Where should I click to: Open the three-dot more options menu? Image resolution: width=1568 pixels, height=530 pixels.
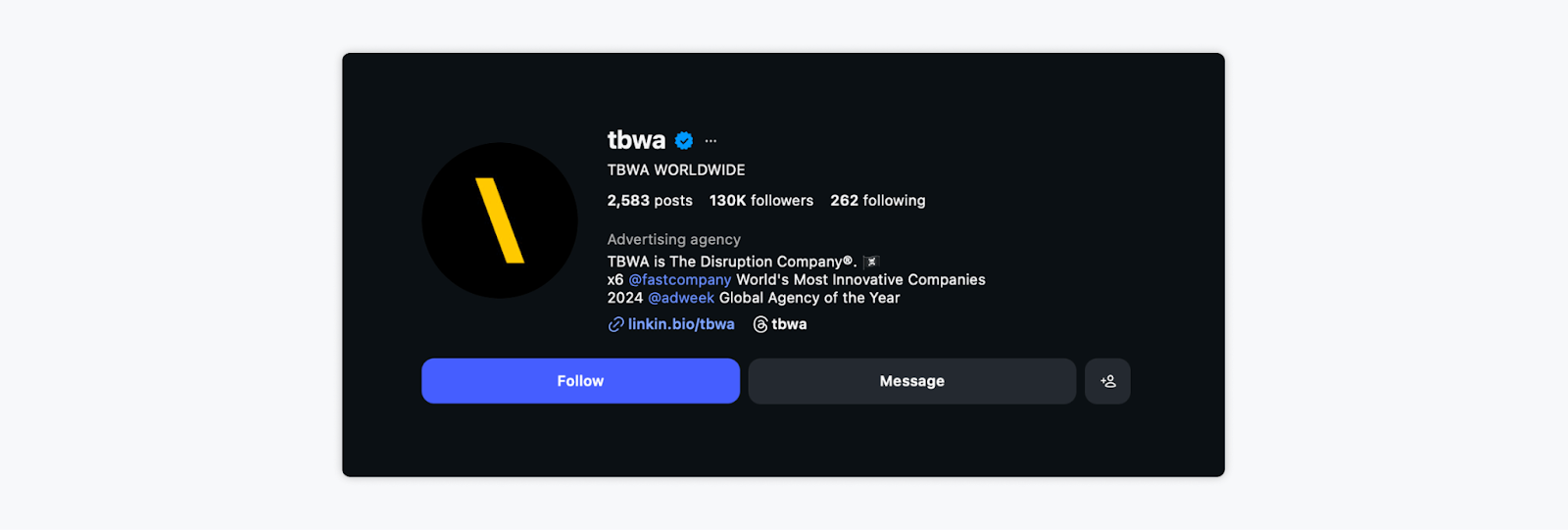(710, 141)
